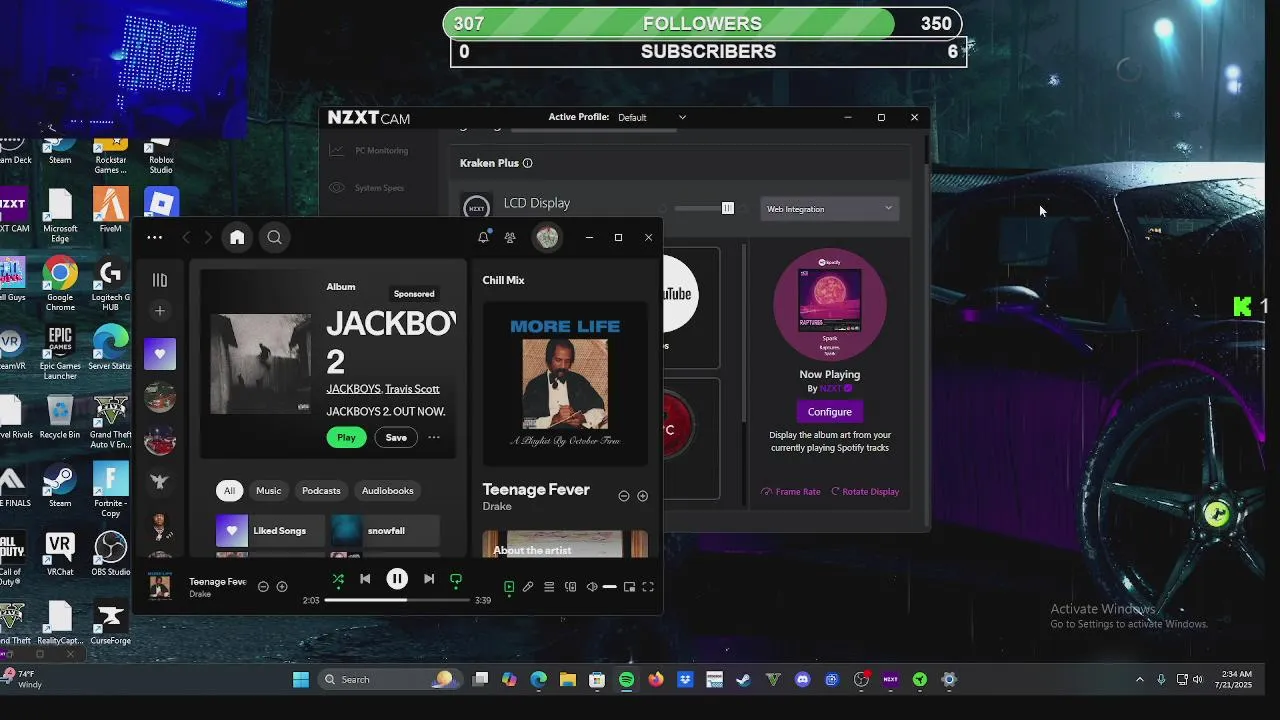
Task: Open Spotify three-dot main menu
Action: 154,237
